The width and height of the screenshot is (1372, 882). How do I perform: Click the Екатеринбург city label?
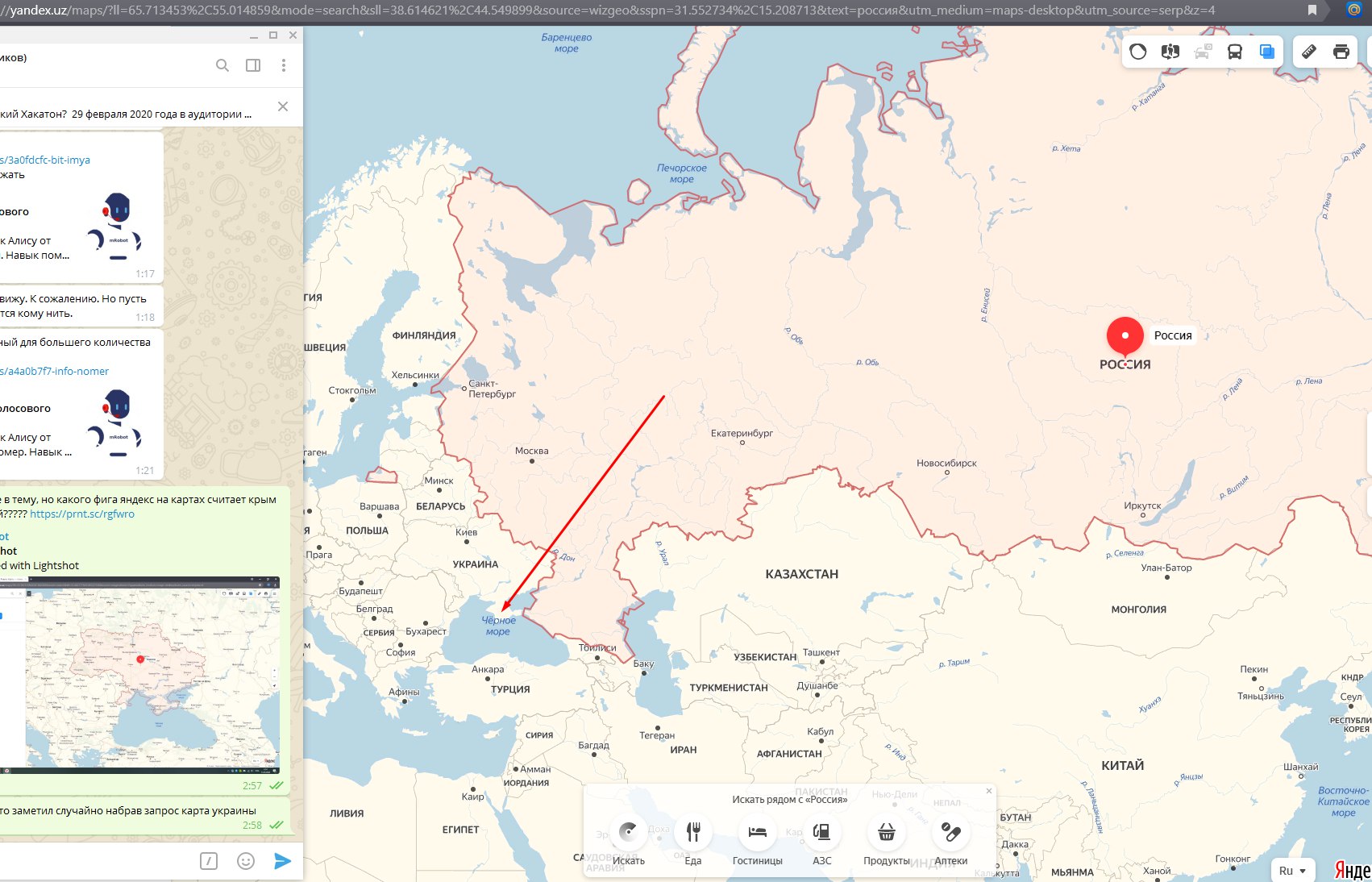(742, 433)
